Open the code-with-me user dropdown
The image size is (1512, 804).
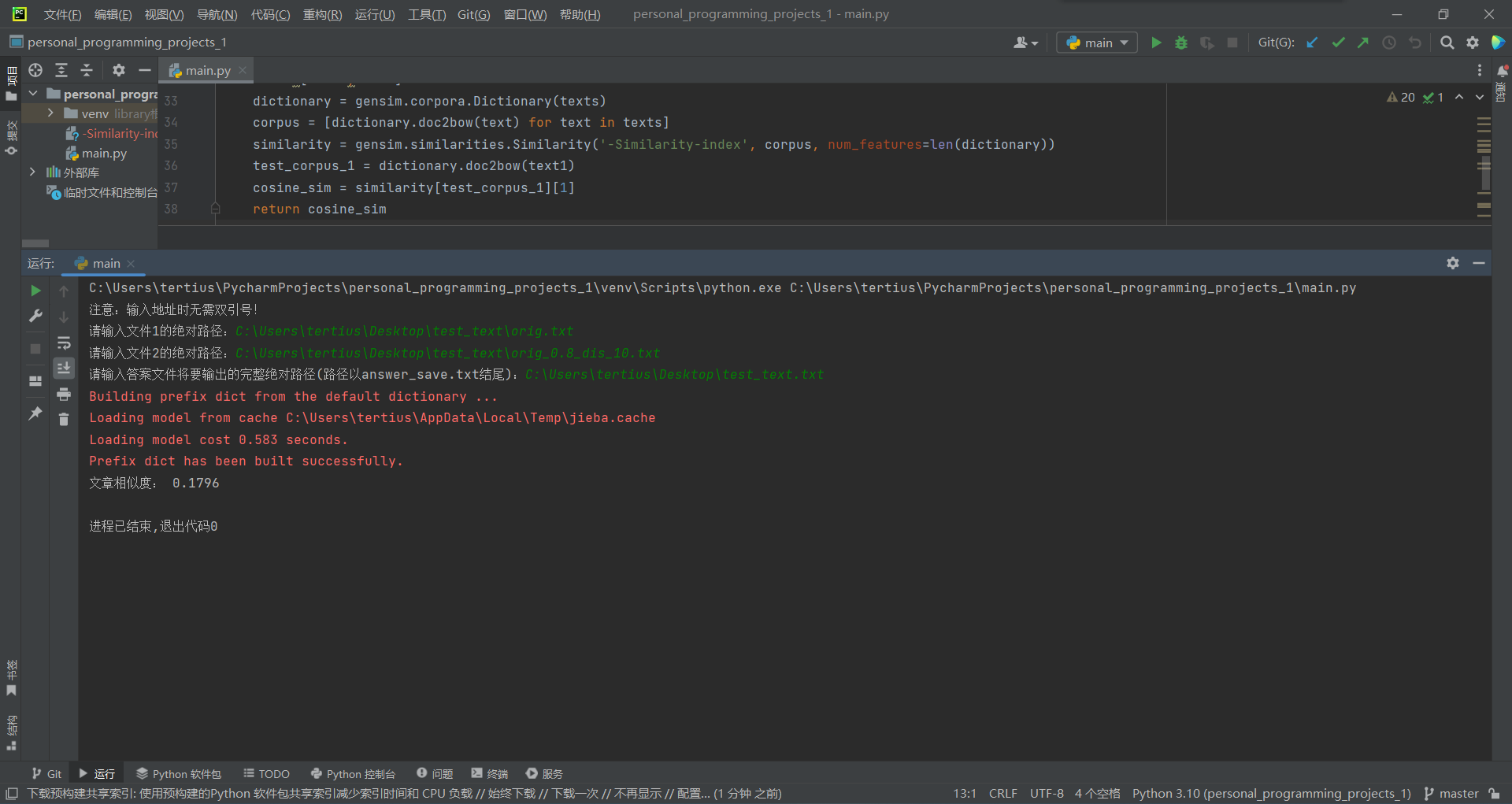(1025, 43)
